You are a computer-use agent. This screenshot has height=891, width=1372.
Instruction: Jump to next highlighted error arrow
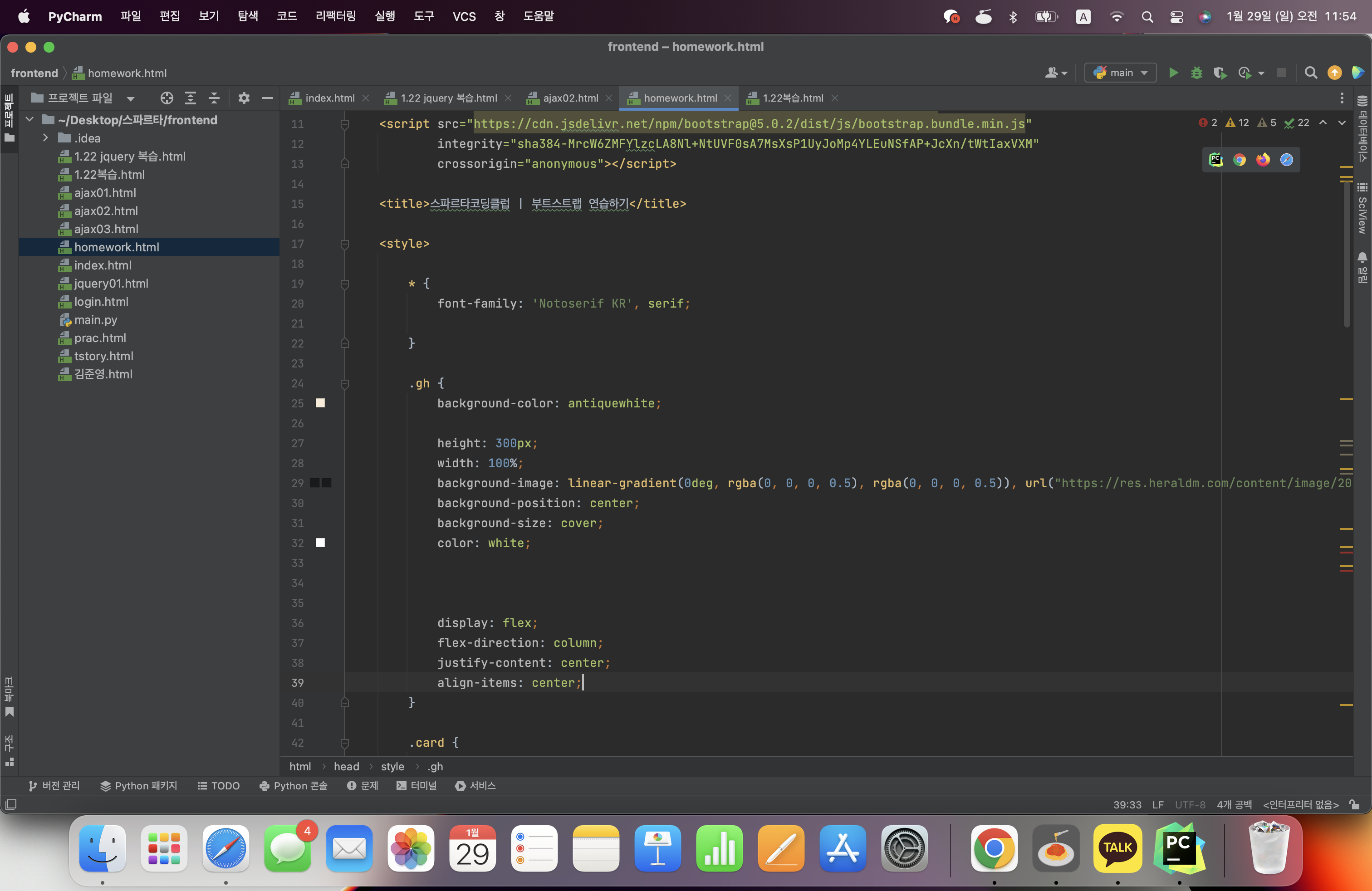pos(1342,123)
